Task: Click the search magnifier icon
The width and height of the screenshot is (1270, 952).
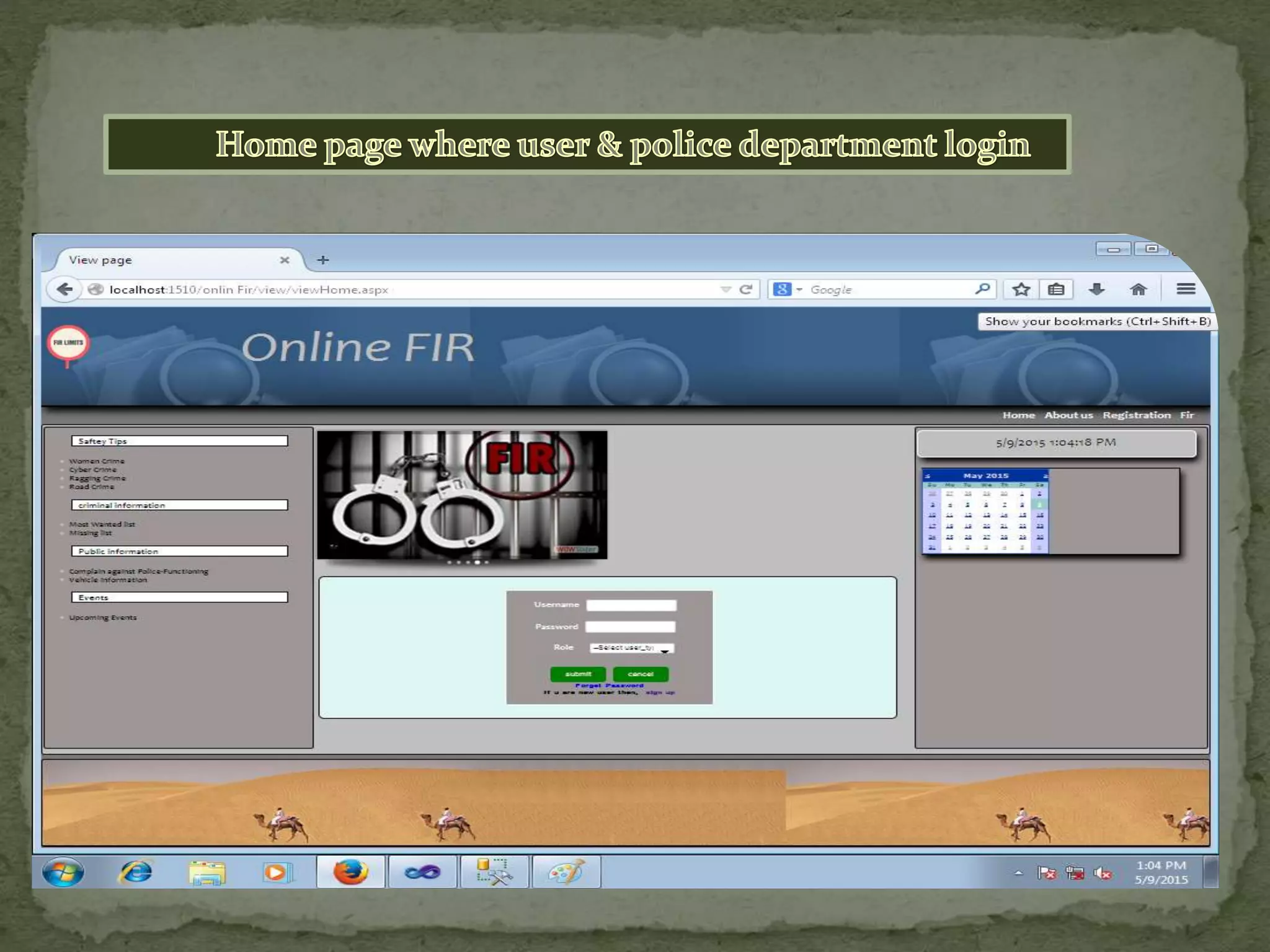Action: [x=982, y=289]
